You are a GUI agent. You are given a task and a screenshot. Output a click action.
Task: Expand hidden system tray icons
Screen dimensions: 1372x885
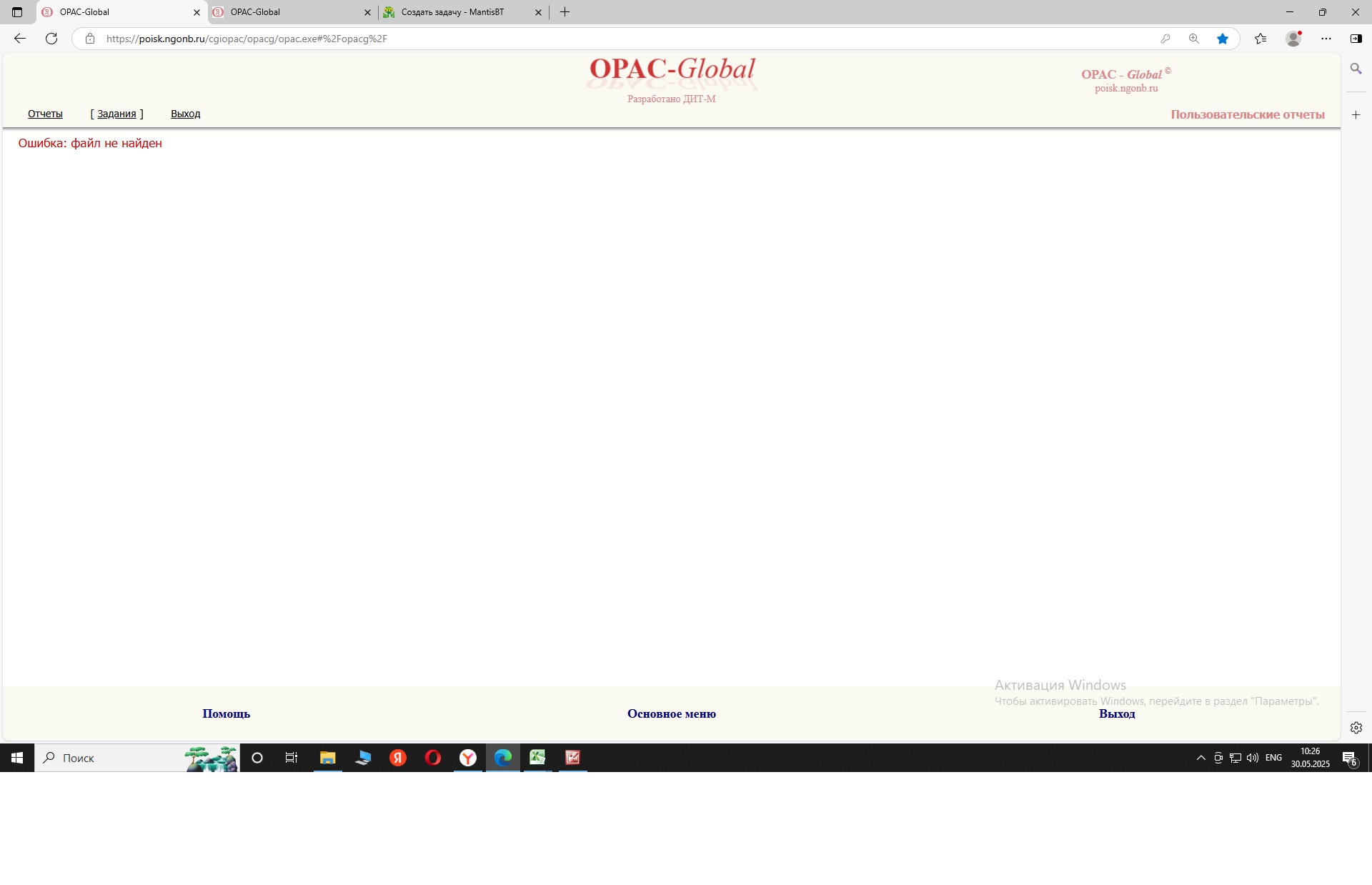[x=1200, y=758]
